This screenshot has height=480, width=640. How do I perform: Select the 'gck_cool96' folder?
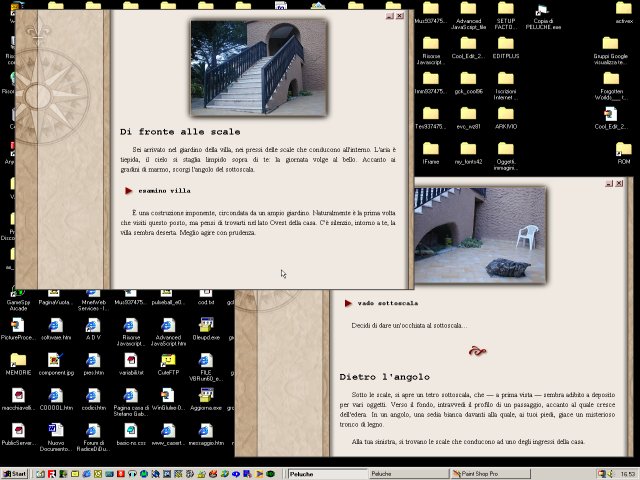click(x=468, y=83)
